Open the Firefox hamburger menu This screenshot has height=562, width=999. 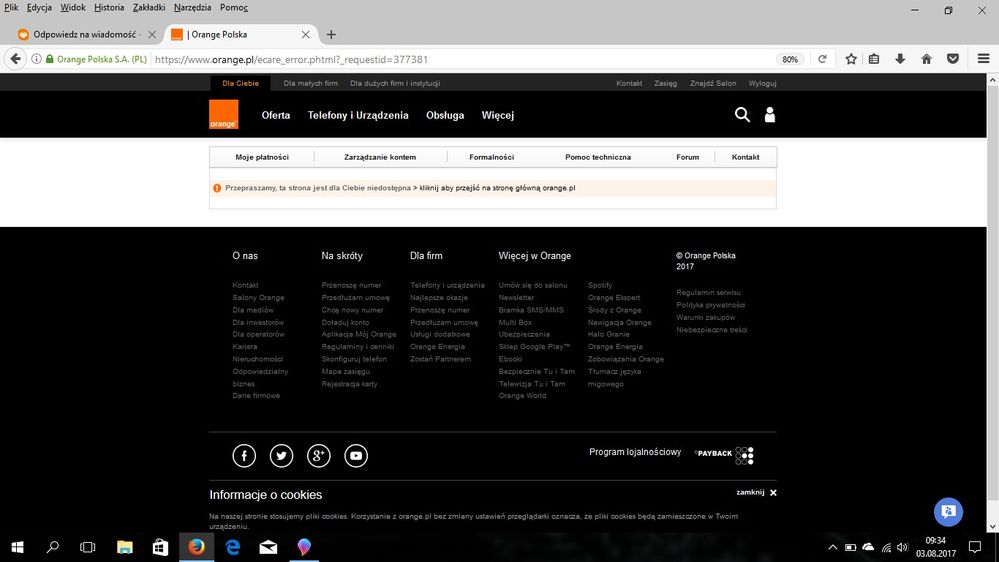[x=982, y=59]
